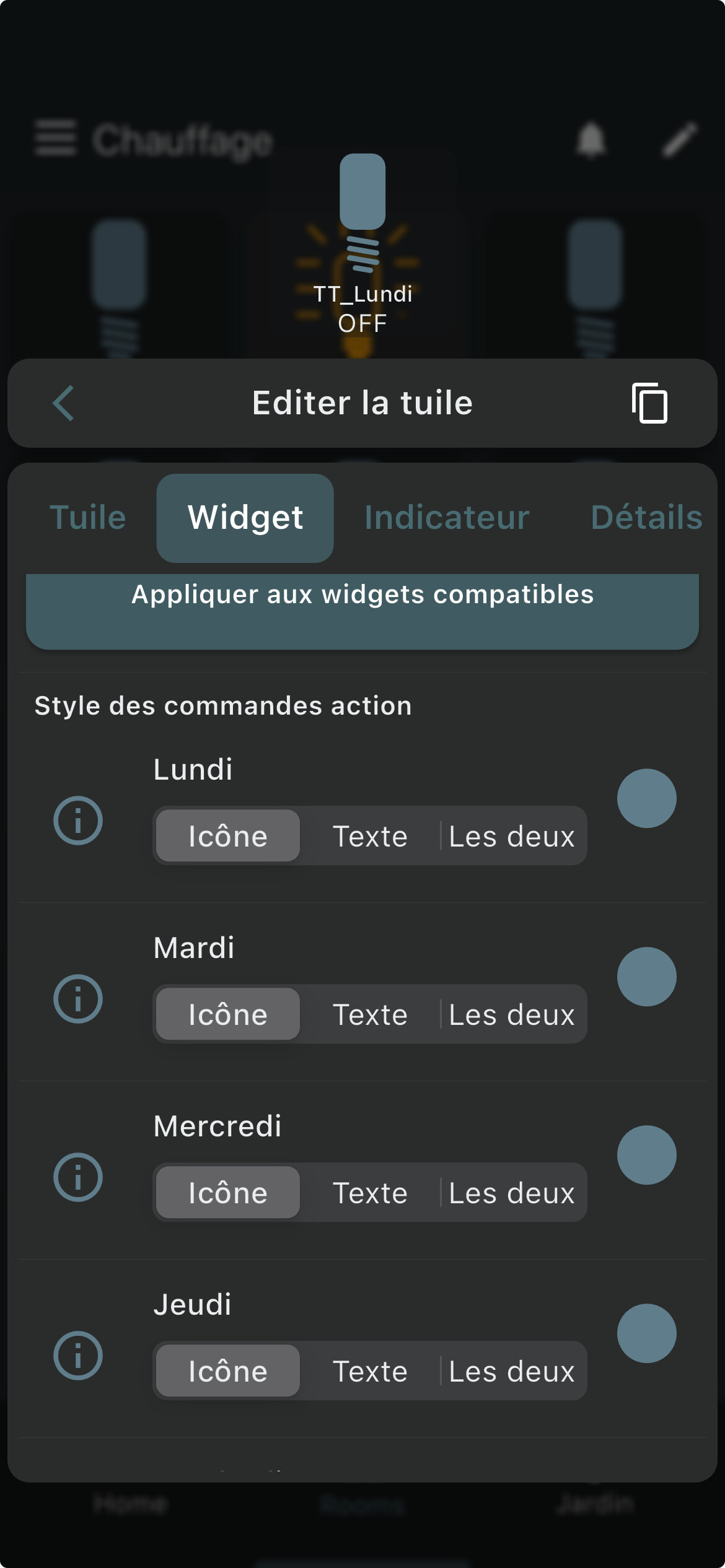Select Les deux style for Mardi
Screen dimensions: 725x1568
(511, 1014)
